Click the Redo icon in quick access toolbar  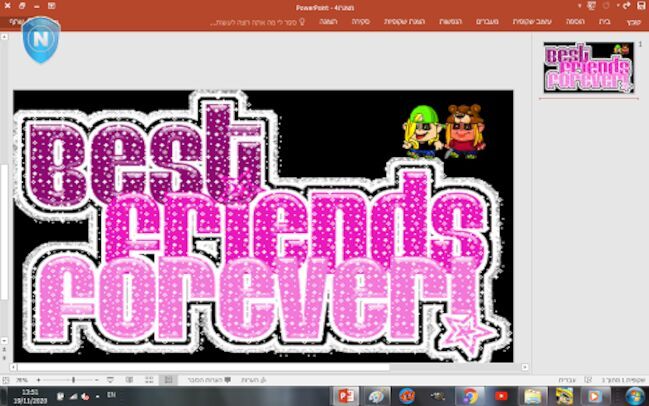[x=607, y=6]
